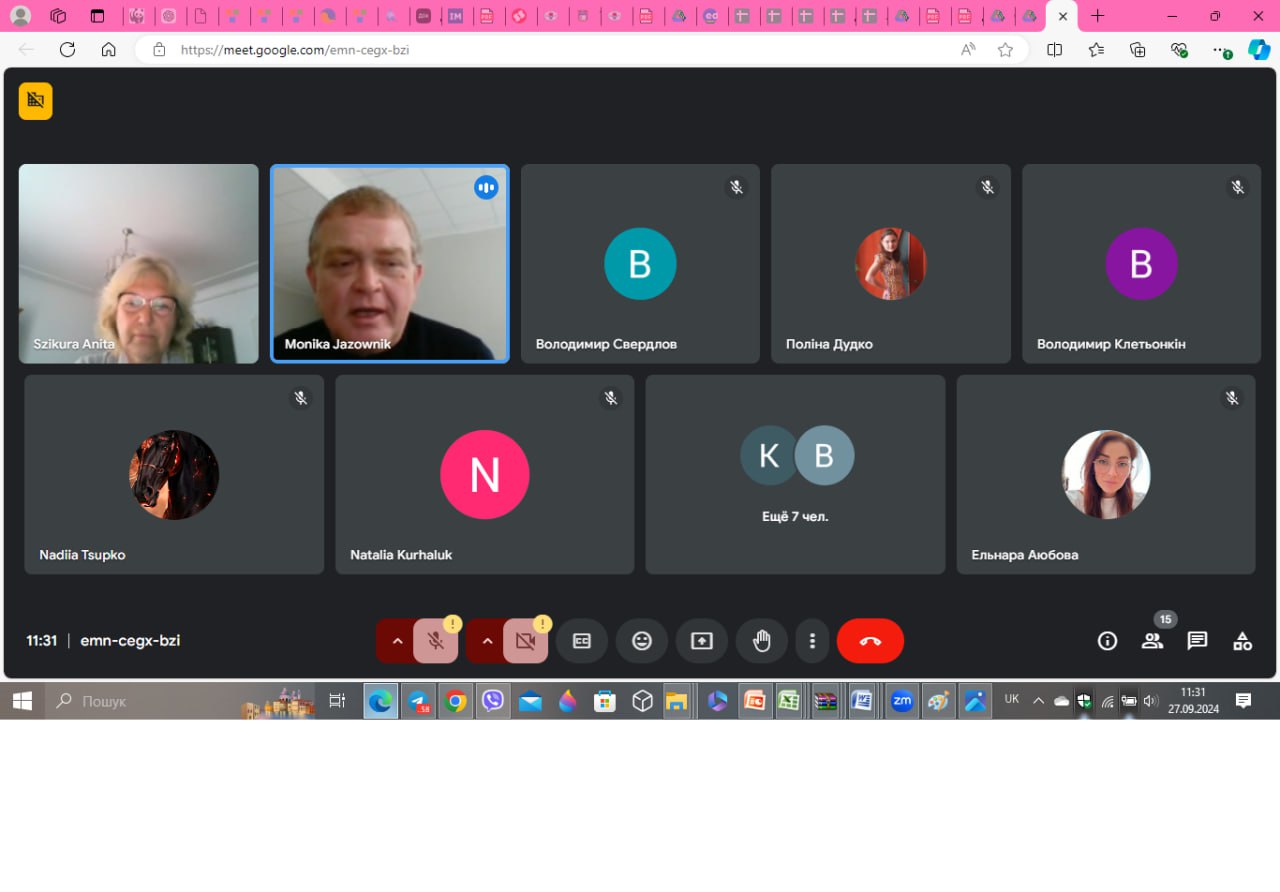Go to the browser home page
The image size is (1280, 892).
pos(109,50)
